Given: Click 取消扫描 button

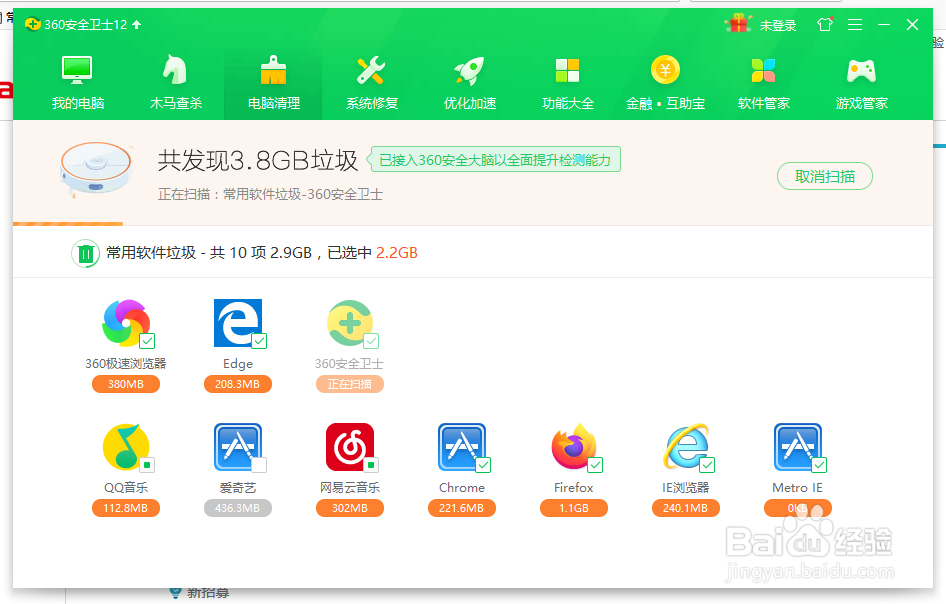Looking at the screenshot, I should click(x=825, y=176).
